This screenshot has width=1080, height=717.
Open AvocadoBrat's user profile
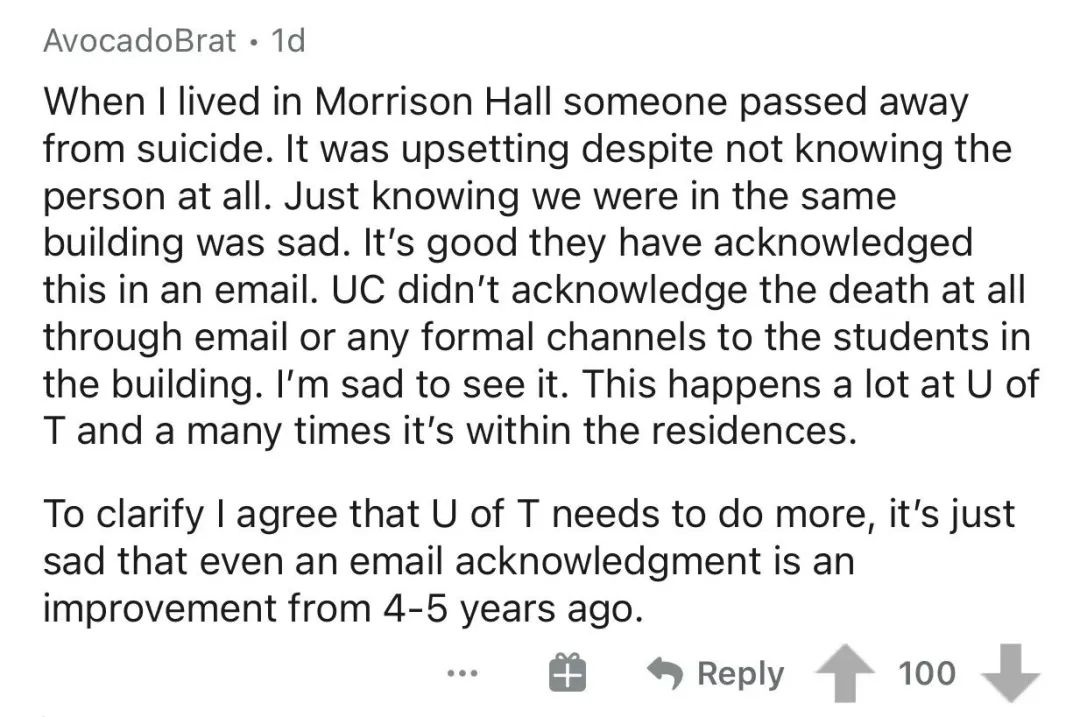(139, 41)
